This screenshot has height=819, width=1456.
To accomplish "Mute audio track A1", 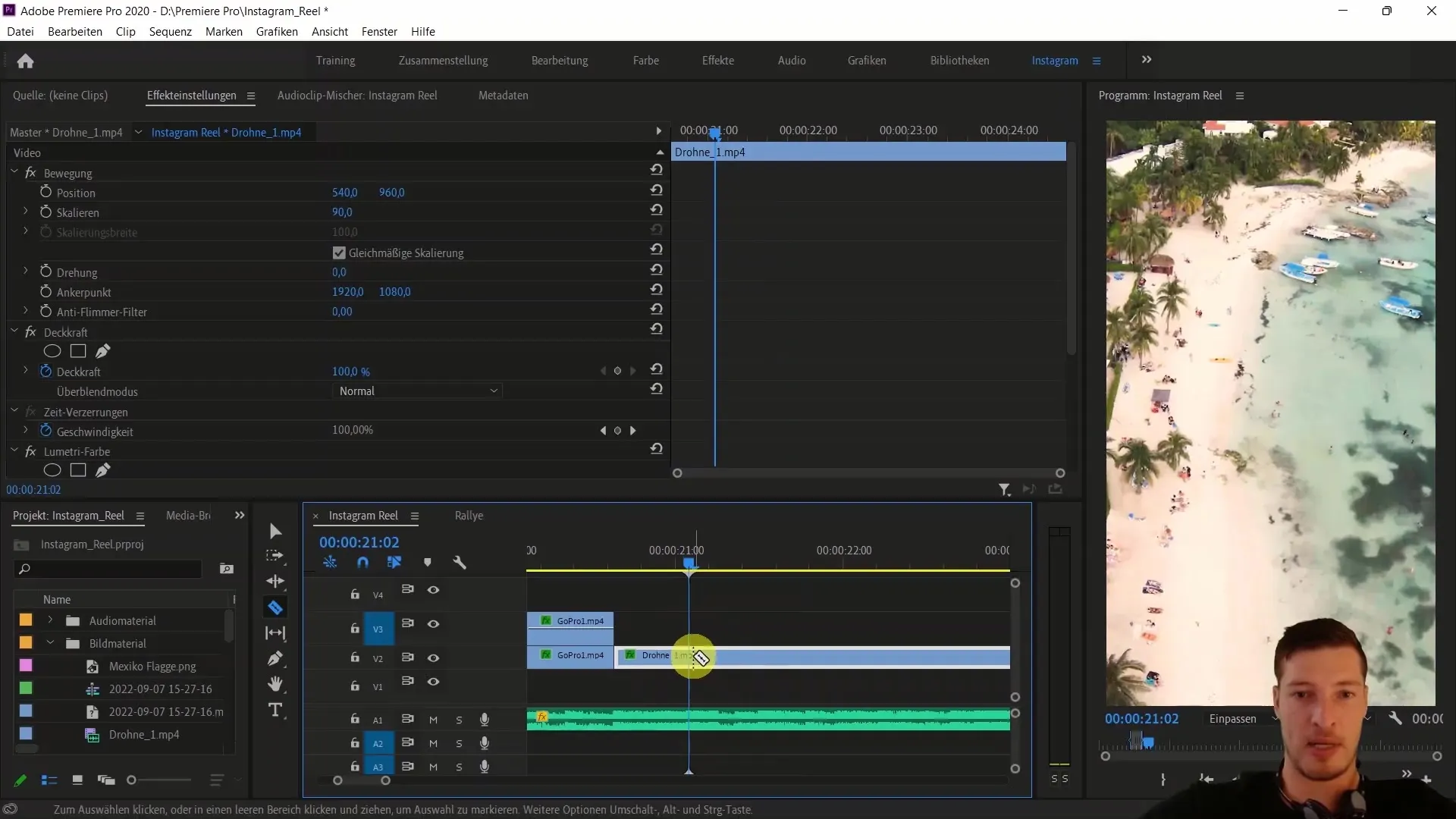I will coord(433,720).
